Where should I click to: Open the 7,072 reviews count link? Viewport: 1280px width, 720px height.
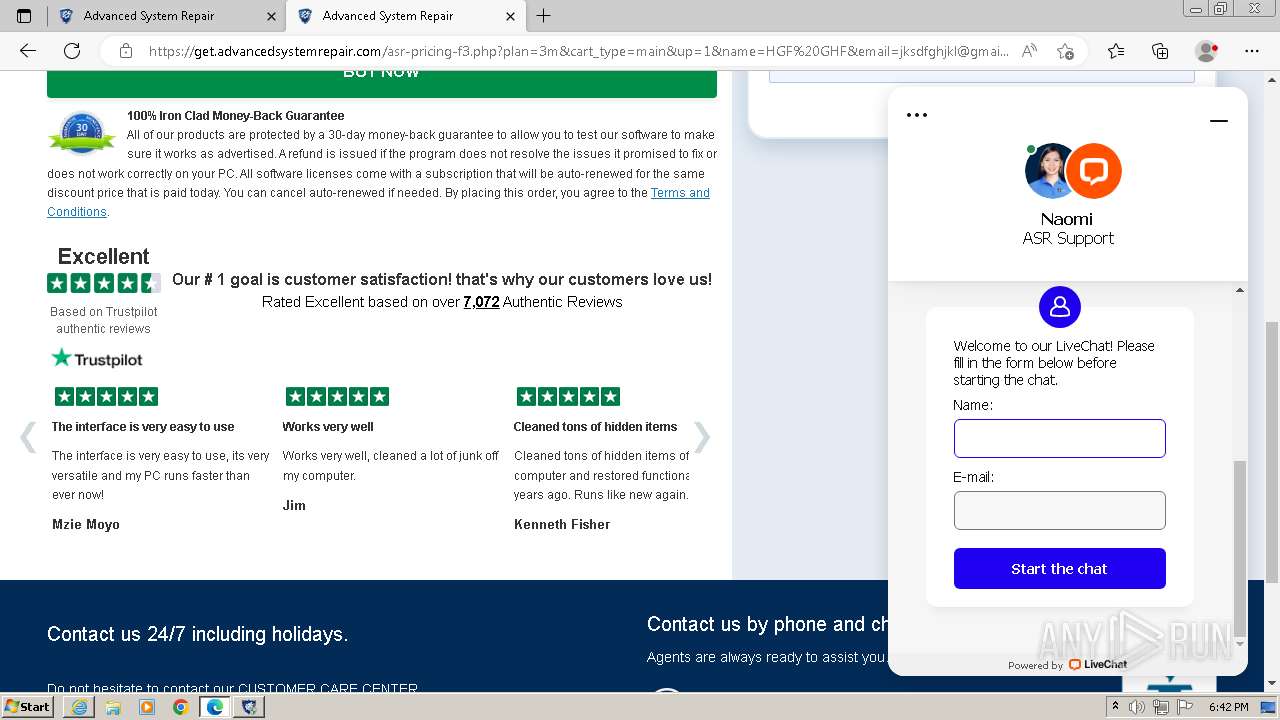tap(481, 302)
